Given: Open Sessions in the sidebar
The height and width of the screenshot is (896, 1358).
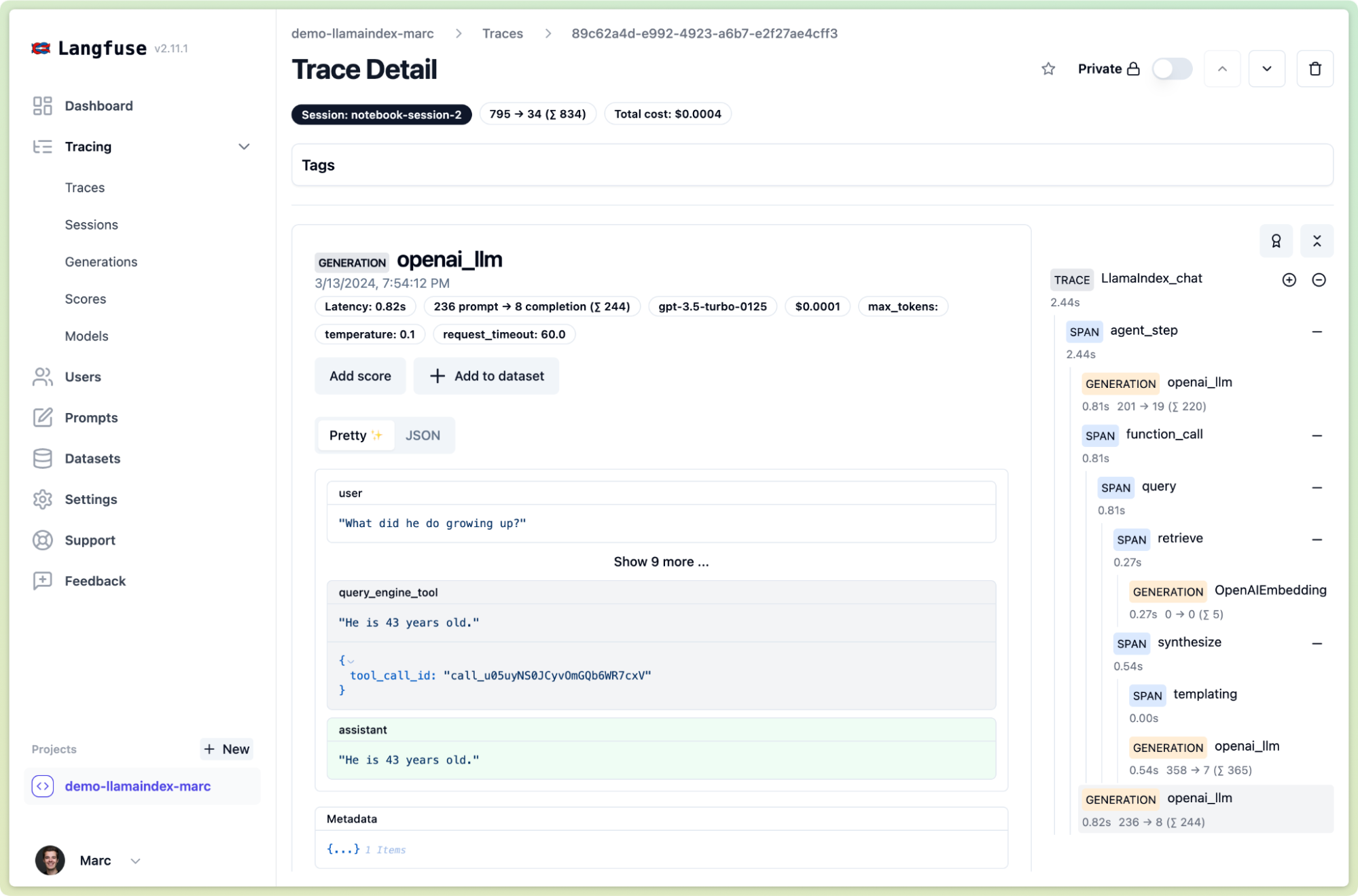Looking at the screenshot, I should coord(92,225).
